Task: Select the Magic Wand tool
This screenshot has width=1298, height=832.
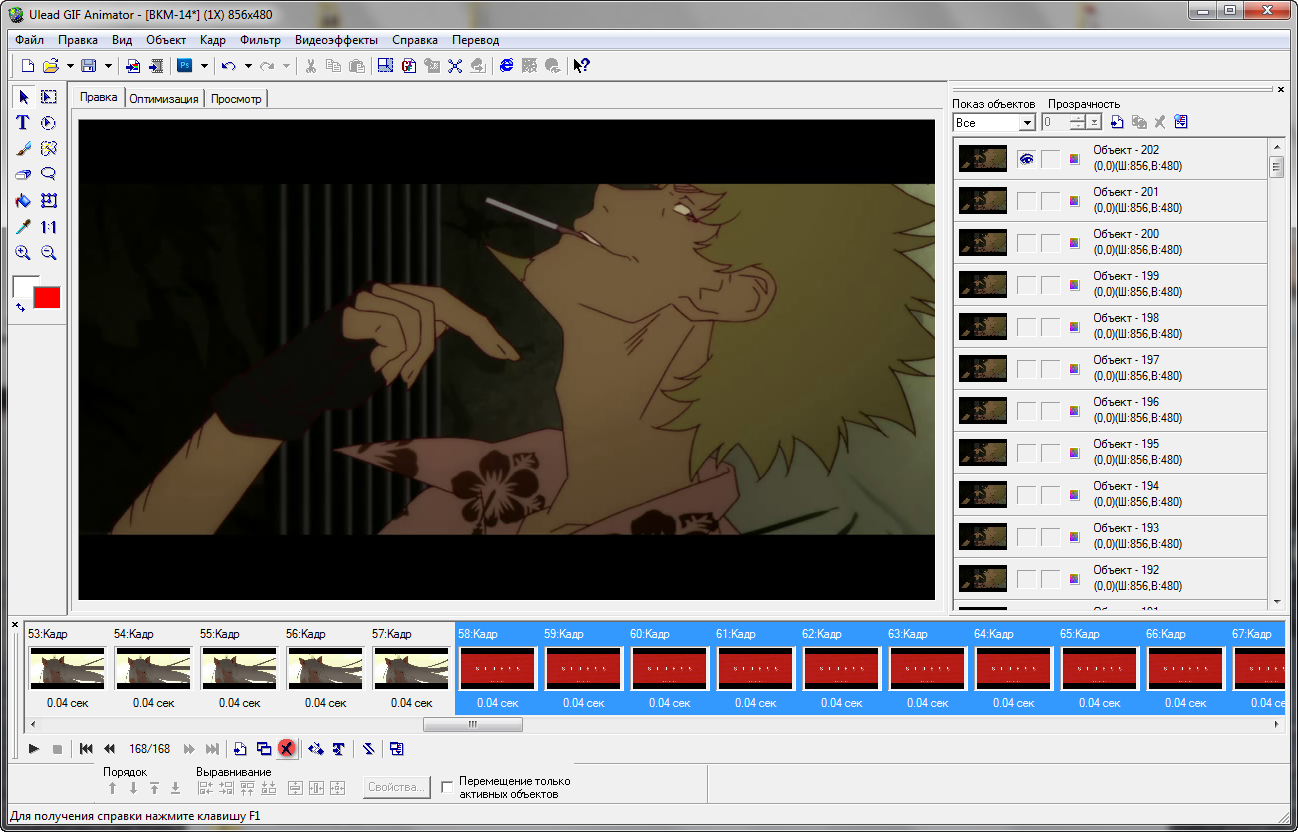Action: click(x=48, y=149)
